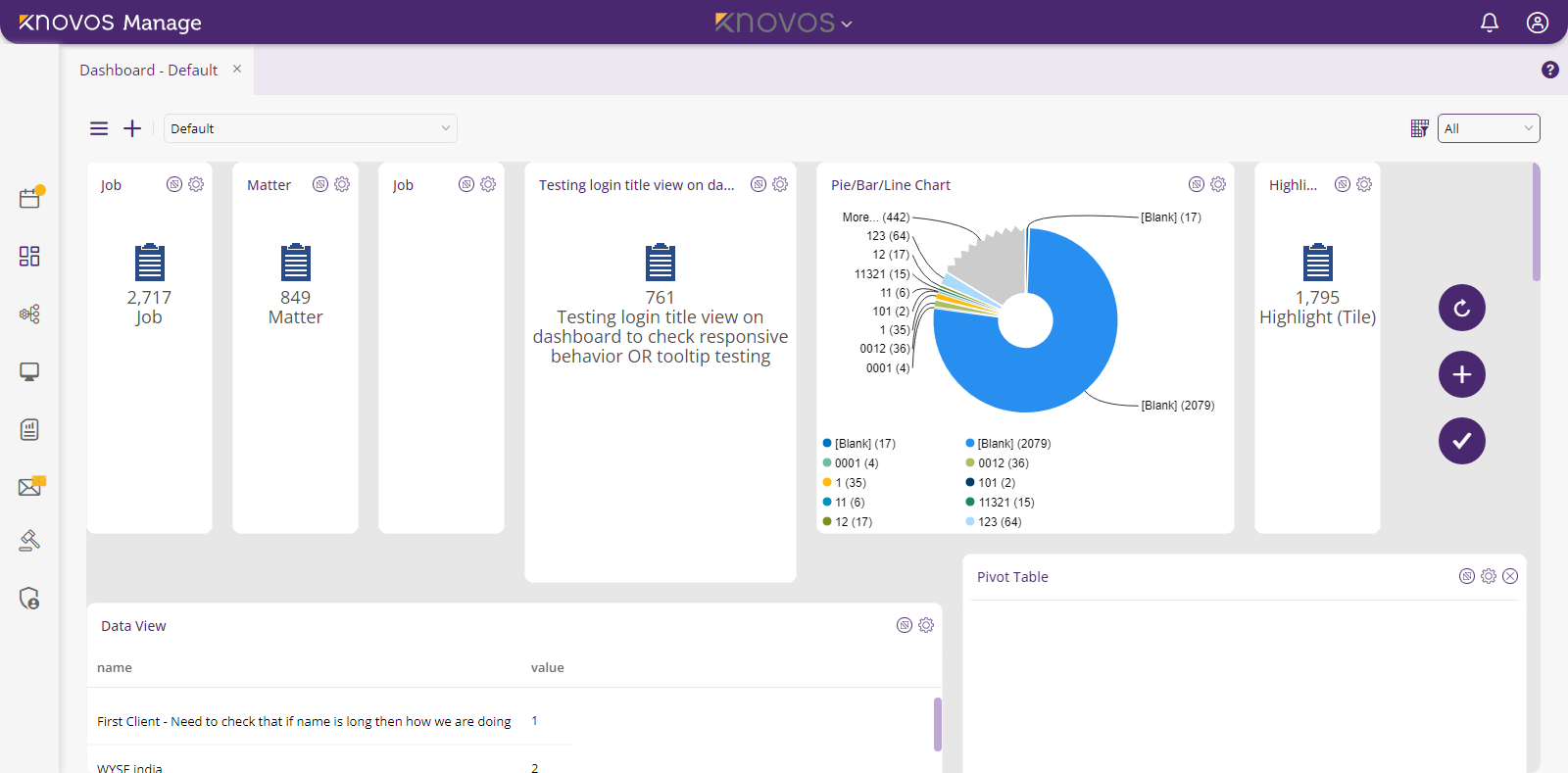Expand the Default dashboard dropdown

[x=311, y=128]
